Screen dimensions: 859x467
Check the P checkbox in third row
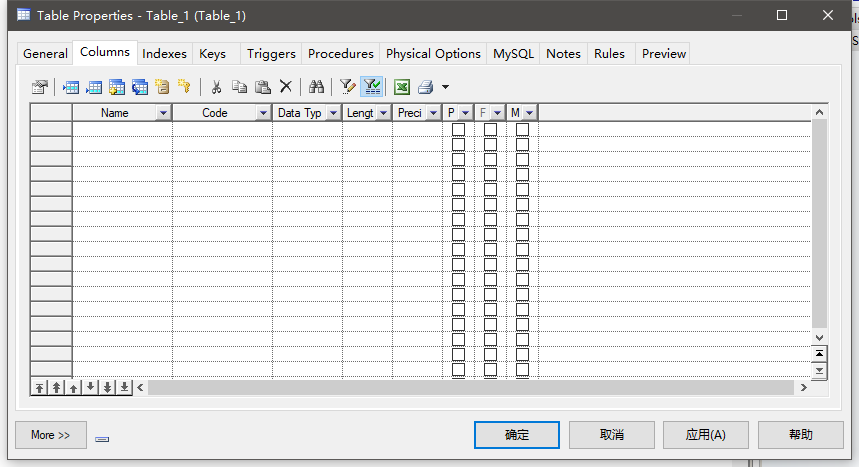(x=459, y=160)
